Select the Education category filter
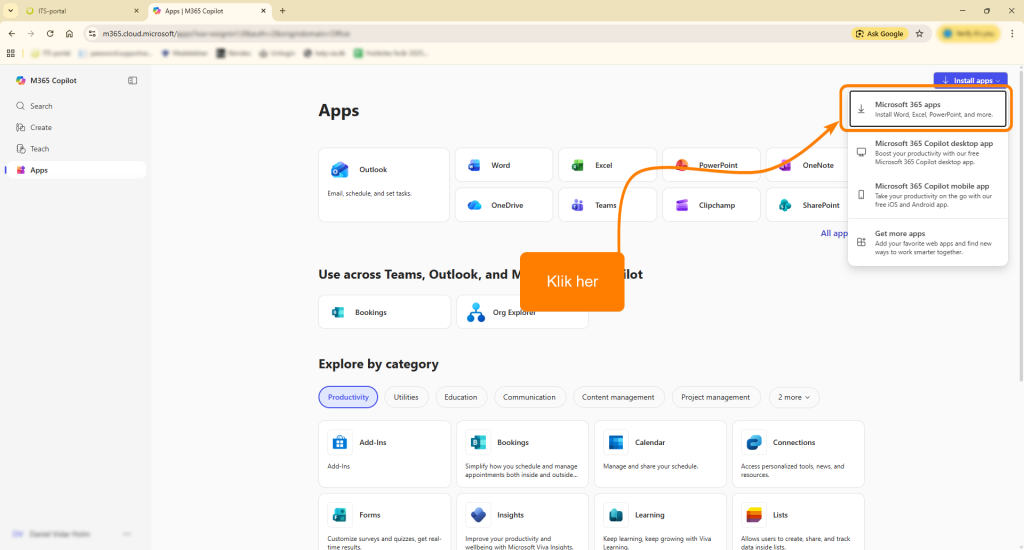This screenshot has height=550, width=1024. coord(461,397)
